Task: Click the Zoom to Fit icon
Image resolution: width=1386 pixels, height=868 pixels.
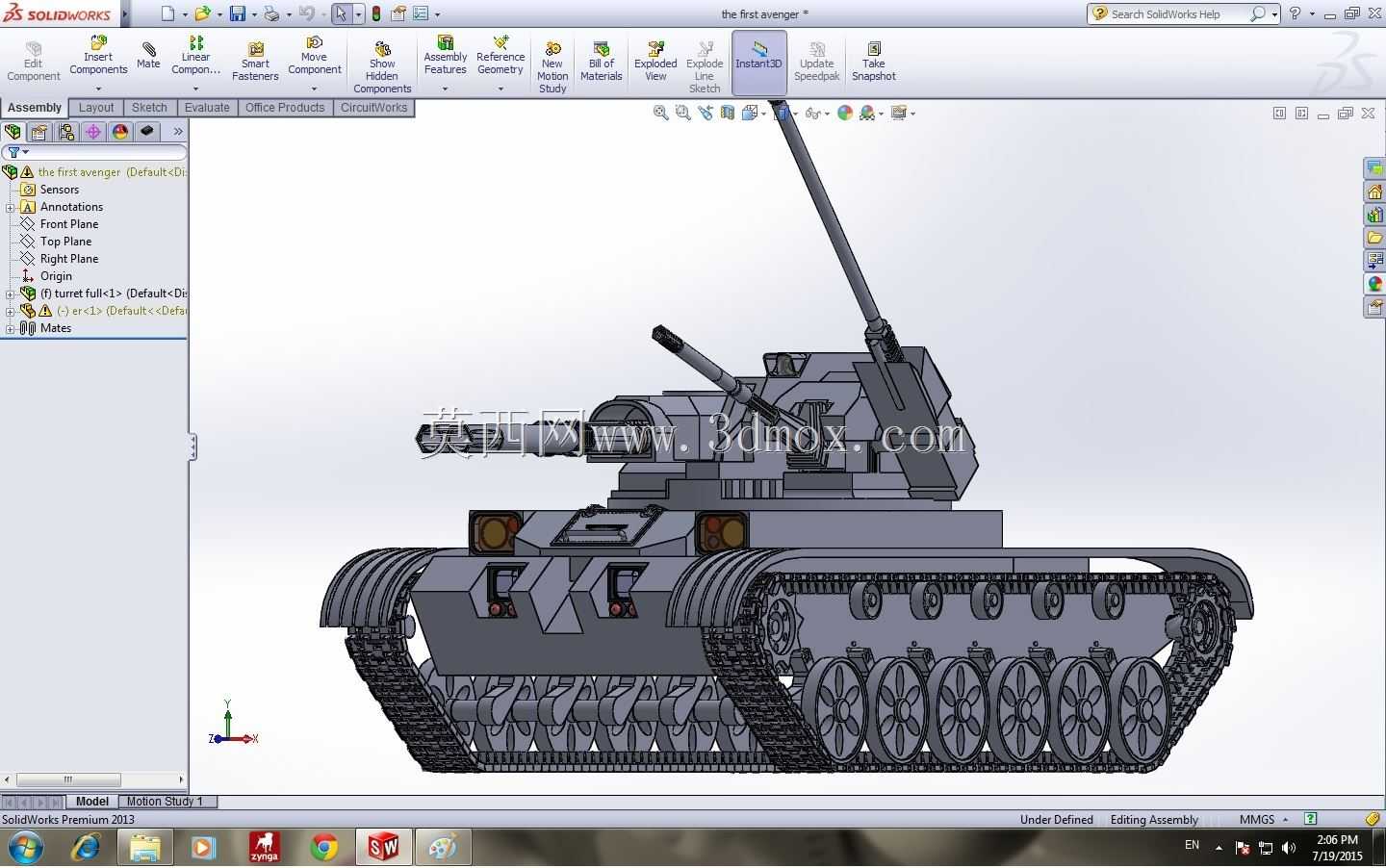Action: point(660,113)
